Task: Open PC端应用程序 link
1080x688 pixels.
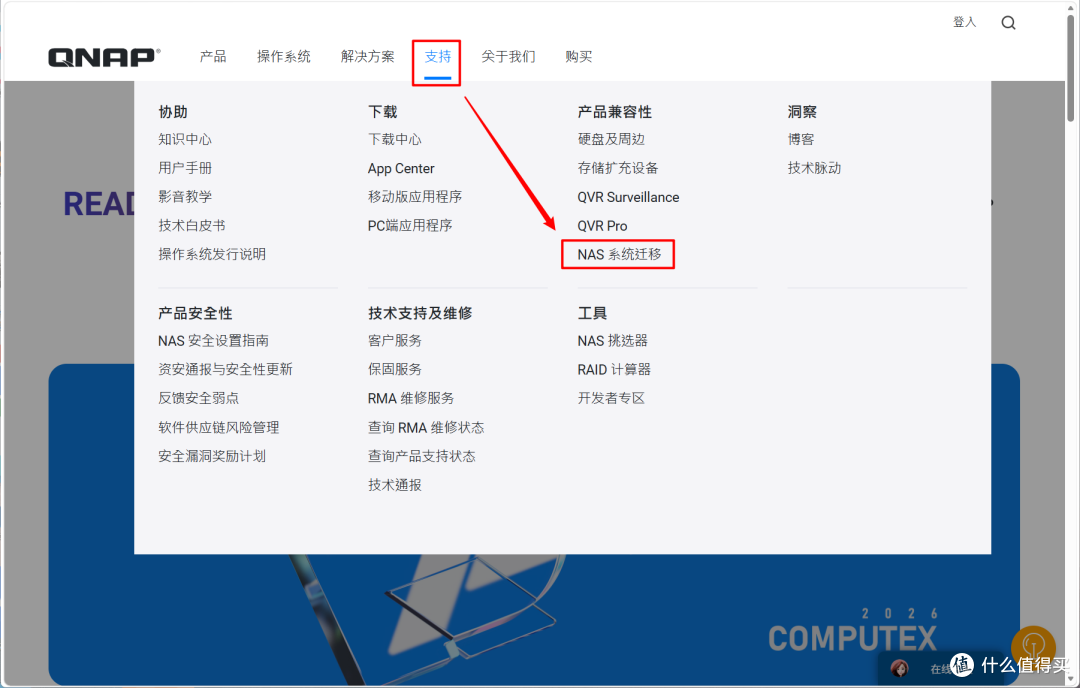Action: 410,226
